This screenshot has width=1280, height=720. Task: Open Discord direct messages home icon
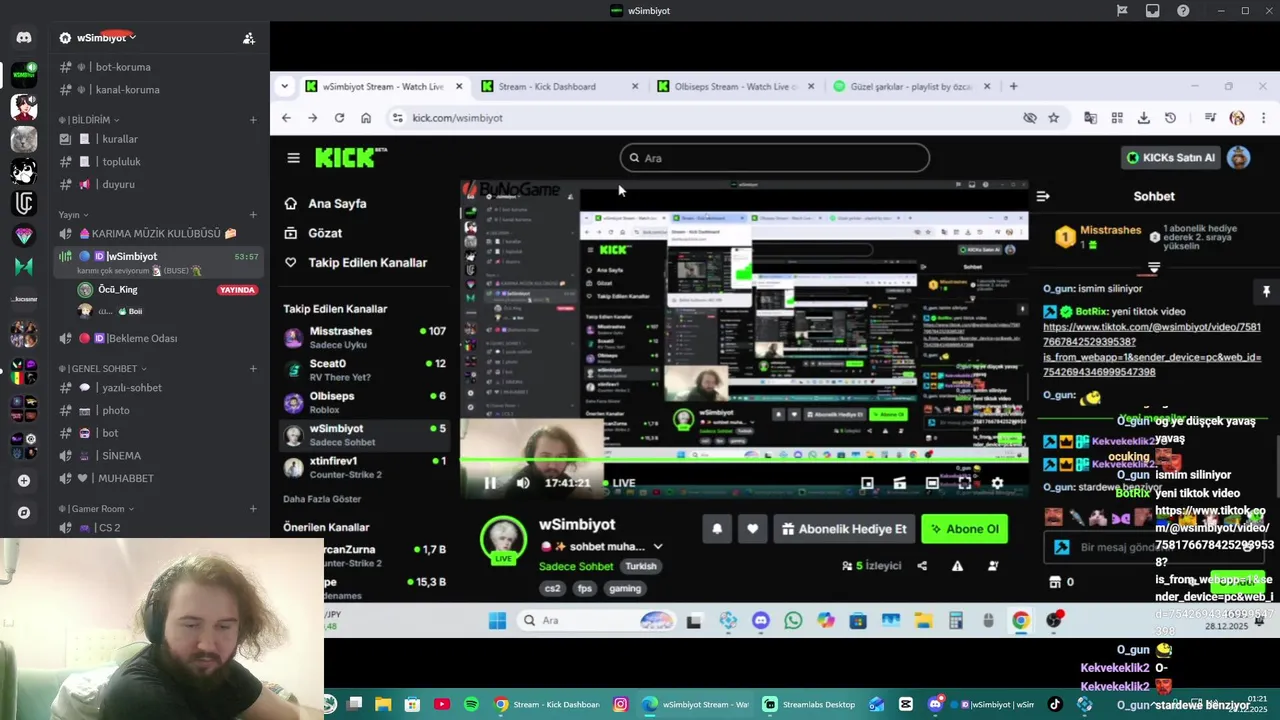pos(24,38)
